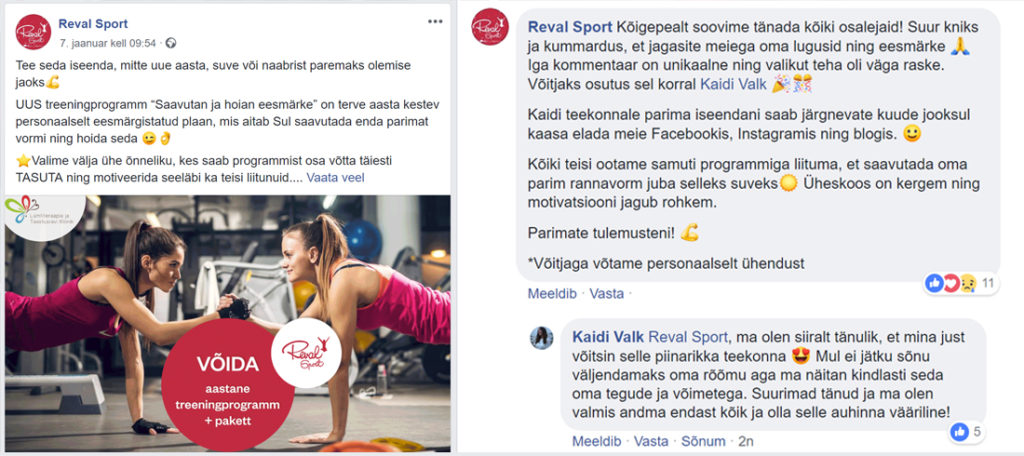This screenshot has height=456, width=1024.
Task: Reply to Kaidi Valk via Vasta
Action: pyautogui.click(x=651, y=441)
